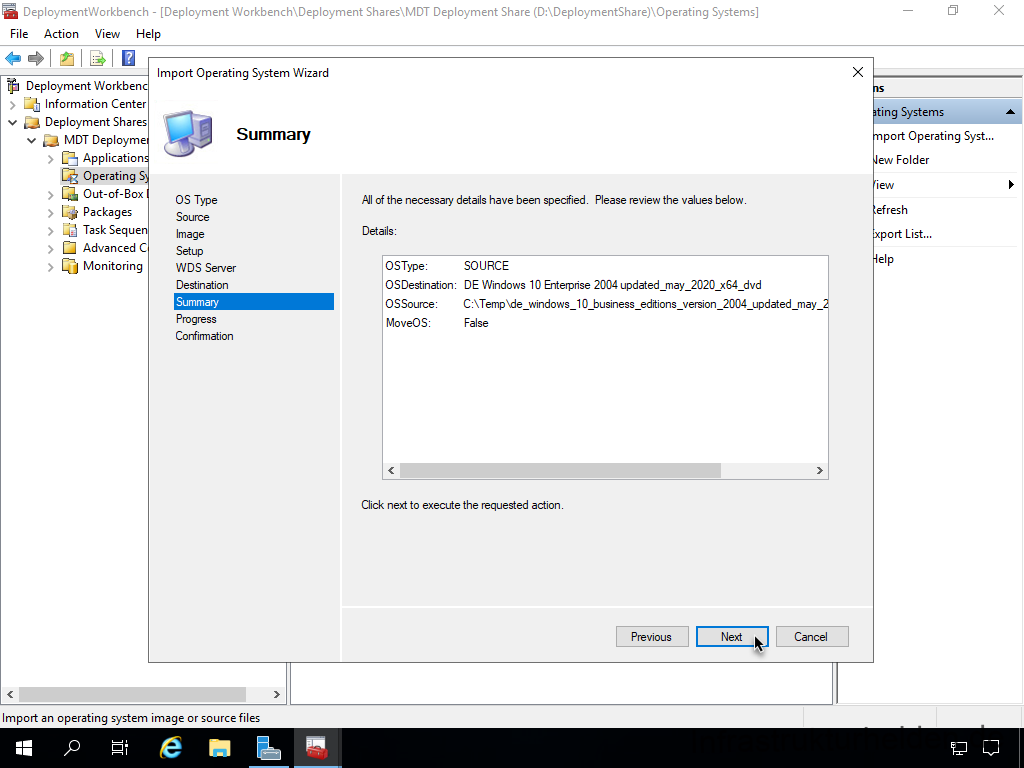Screen dimensions: 1024x768
Task: Click the Deployment Workbench root tree icon
Action: pos(12,86)
